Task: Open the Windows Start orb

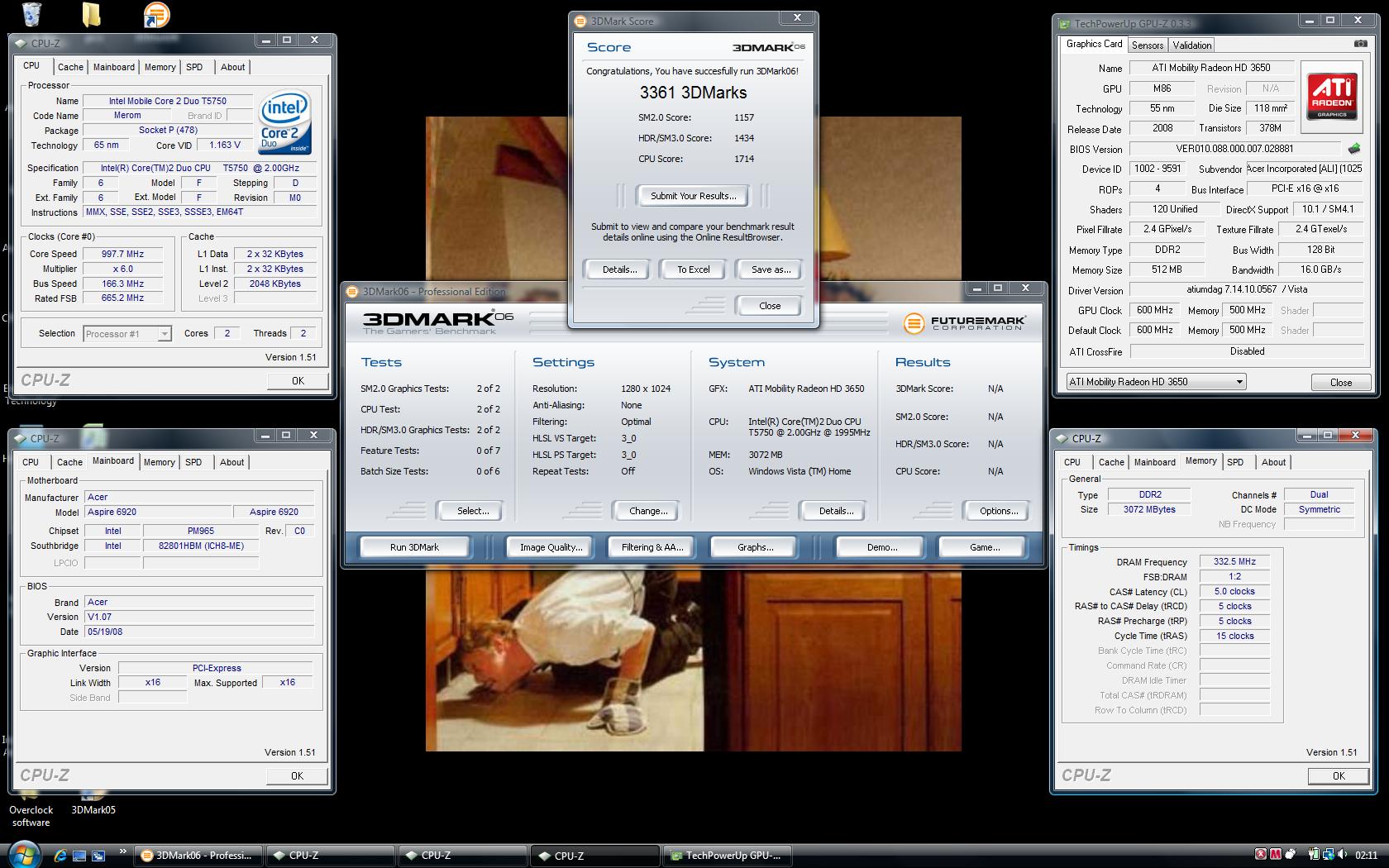Action: pyautogui.click(x=23, y=855)
